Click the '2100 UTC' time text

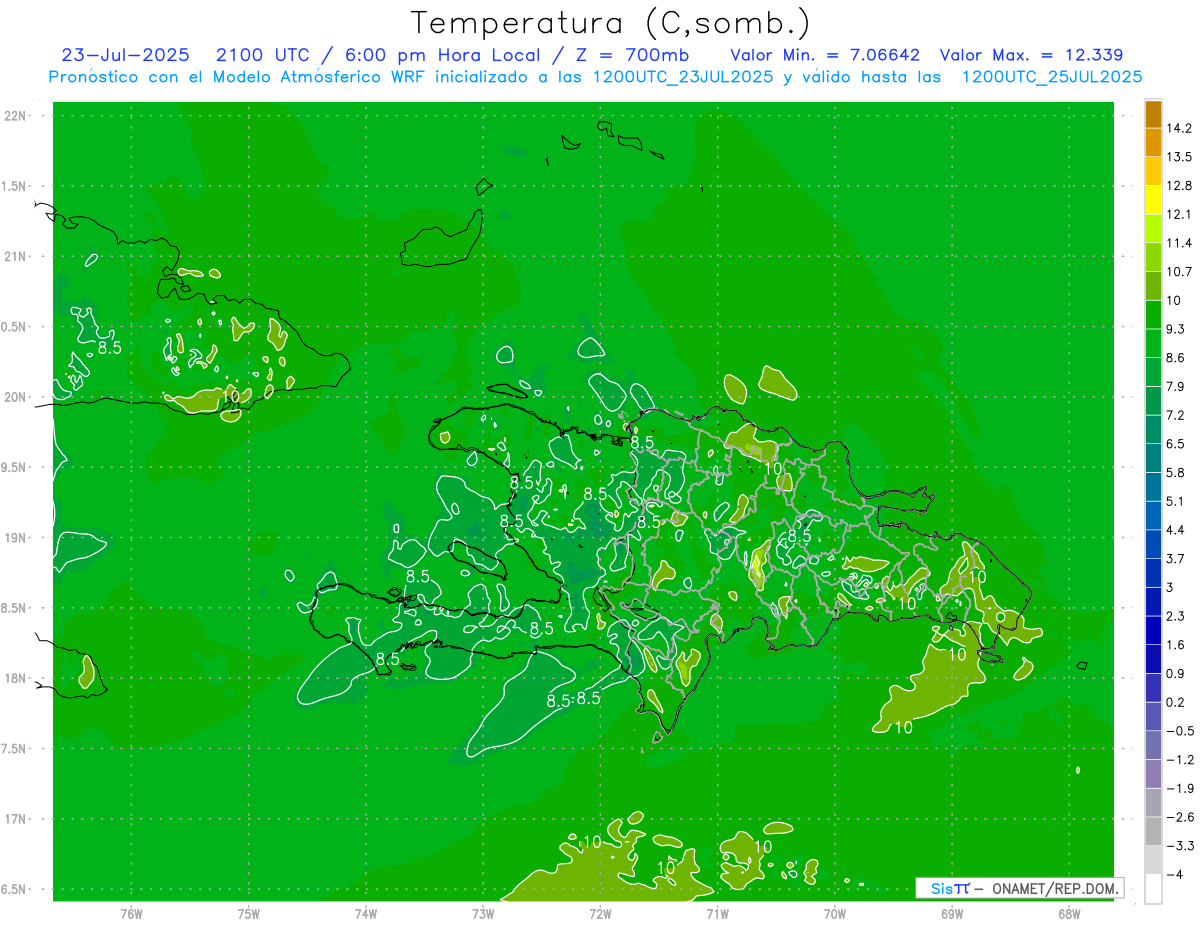(263, 55)
